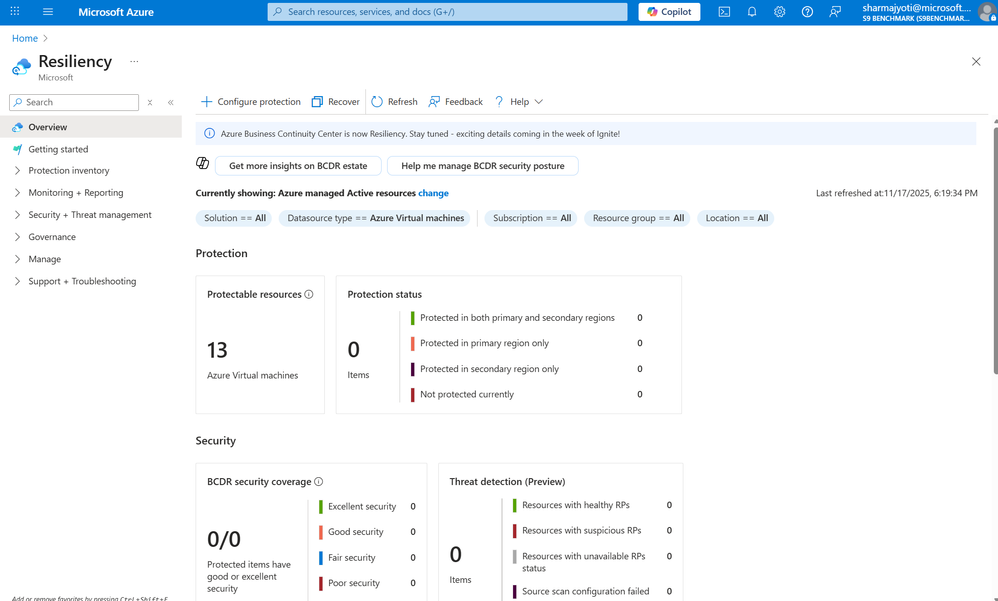Click the sidebar Search field
This screenshot has width=998, height=601.
point(74,102)
